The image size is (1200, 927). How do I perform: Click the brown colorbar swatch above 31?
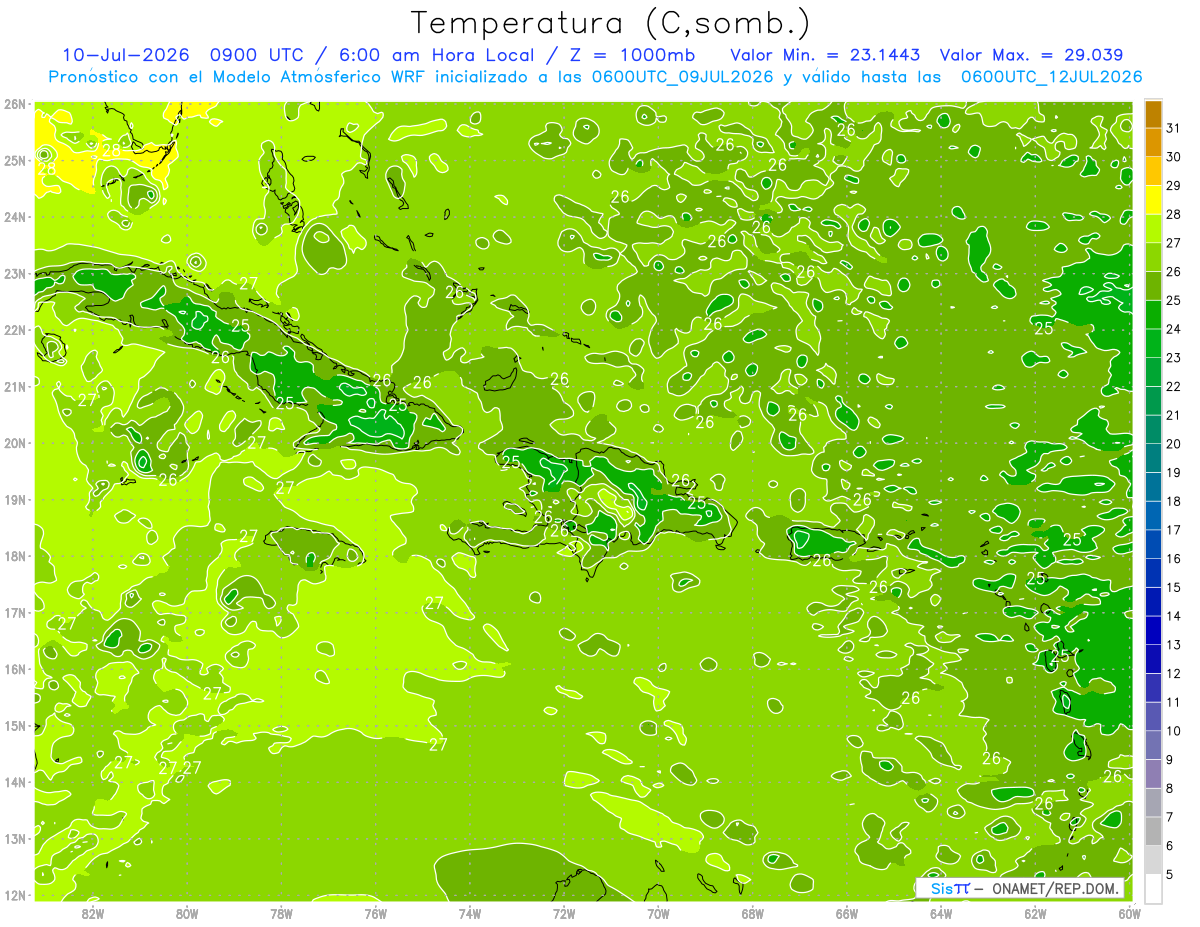tap(1153, 114)
